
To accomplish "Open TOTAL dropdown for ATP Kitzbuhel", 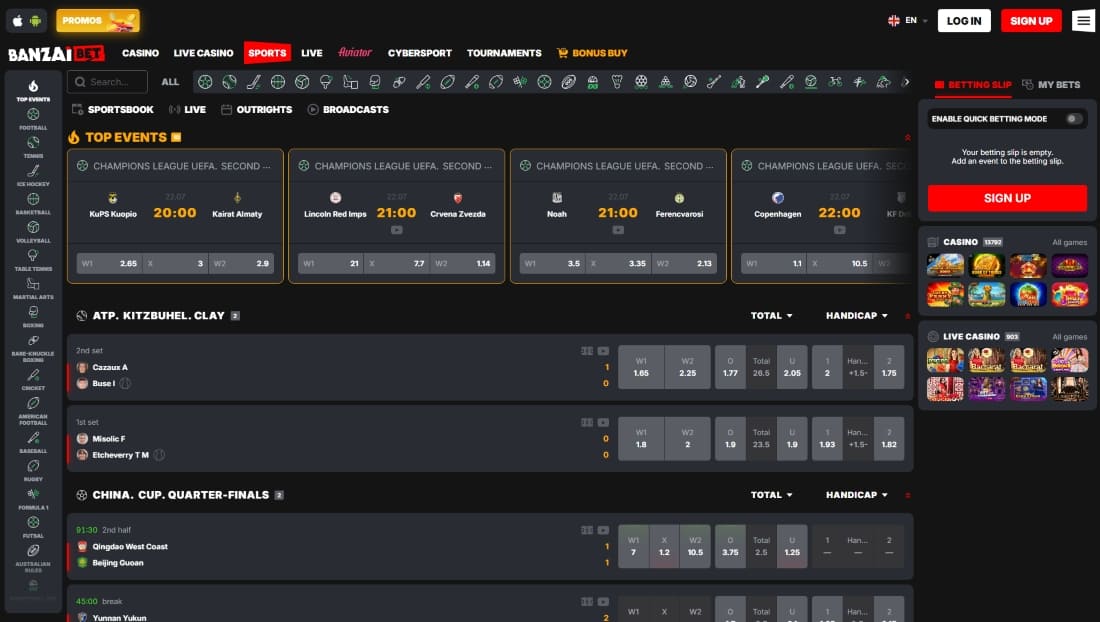I will (772, 316).
